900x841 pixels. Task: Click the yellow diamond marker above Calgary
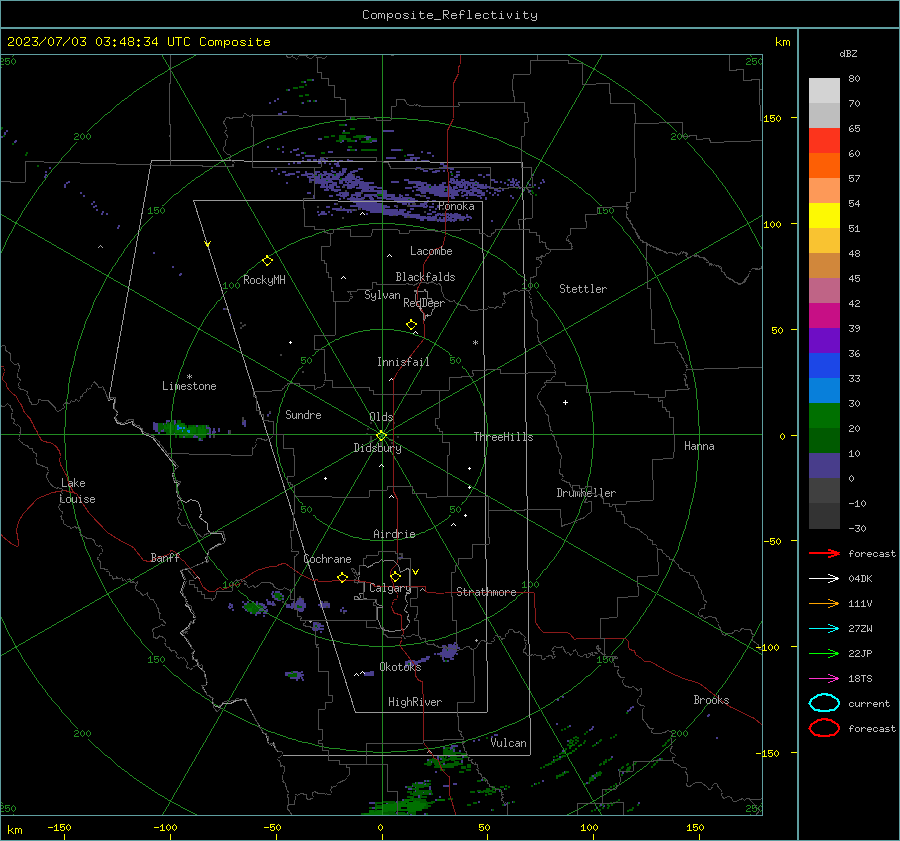tap(395, 576)
